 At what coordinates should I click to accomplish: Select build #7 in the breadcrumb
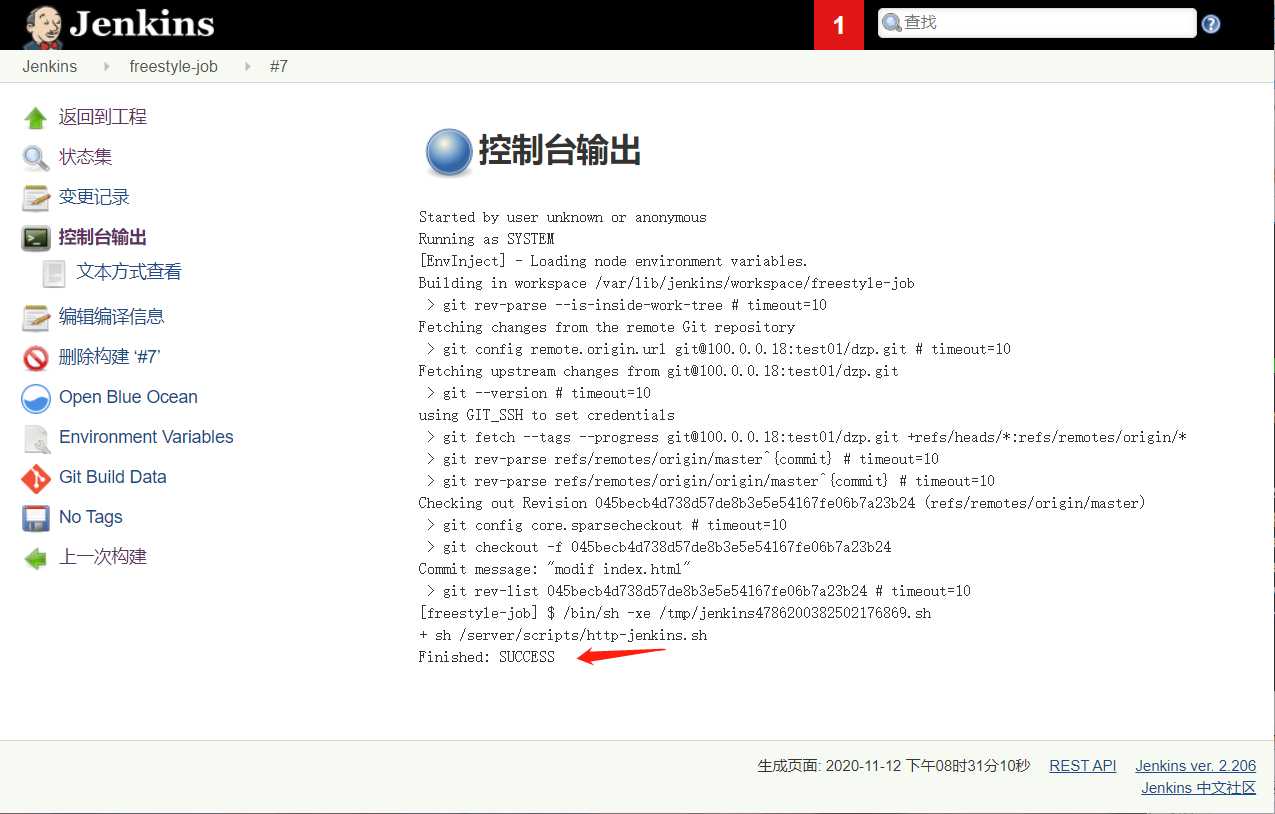point(279,66)
